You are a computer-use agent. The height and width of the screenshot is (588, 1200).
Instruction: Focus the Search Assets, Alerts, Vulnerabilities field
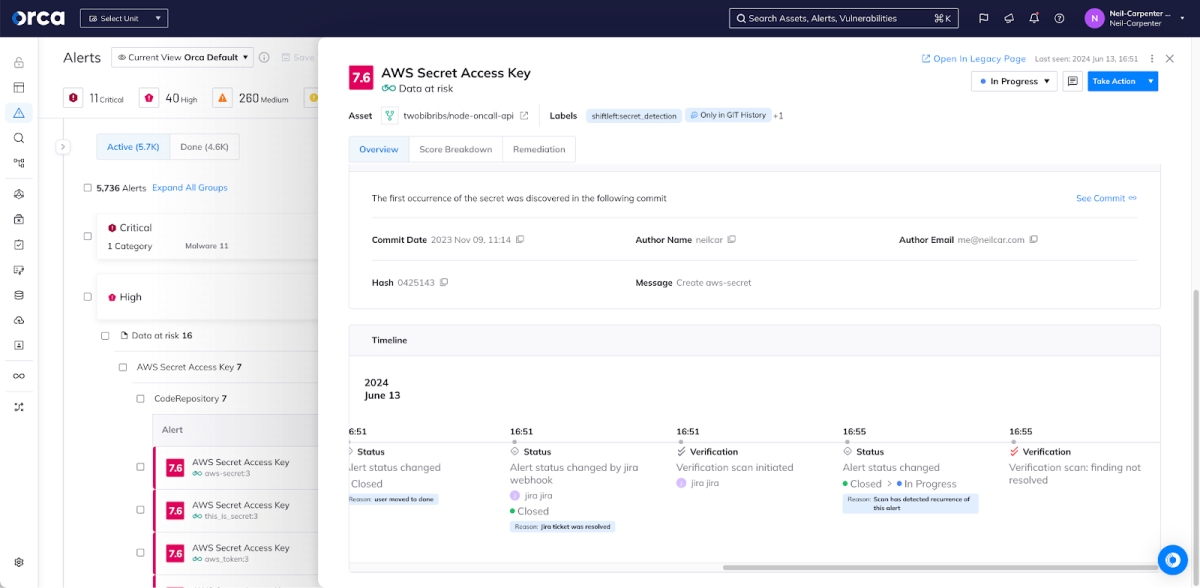844,18
